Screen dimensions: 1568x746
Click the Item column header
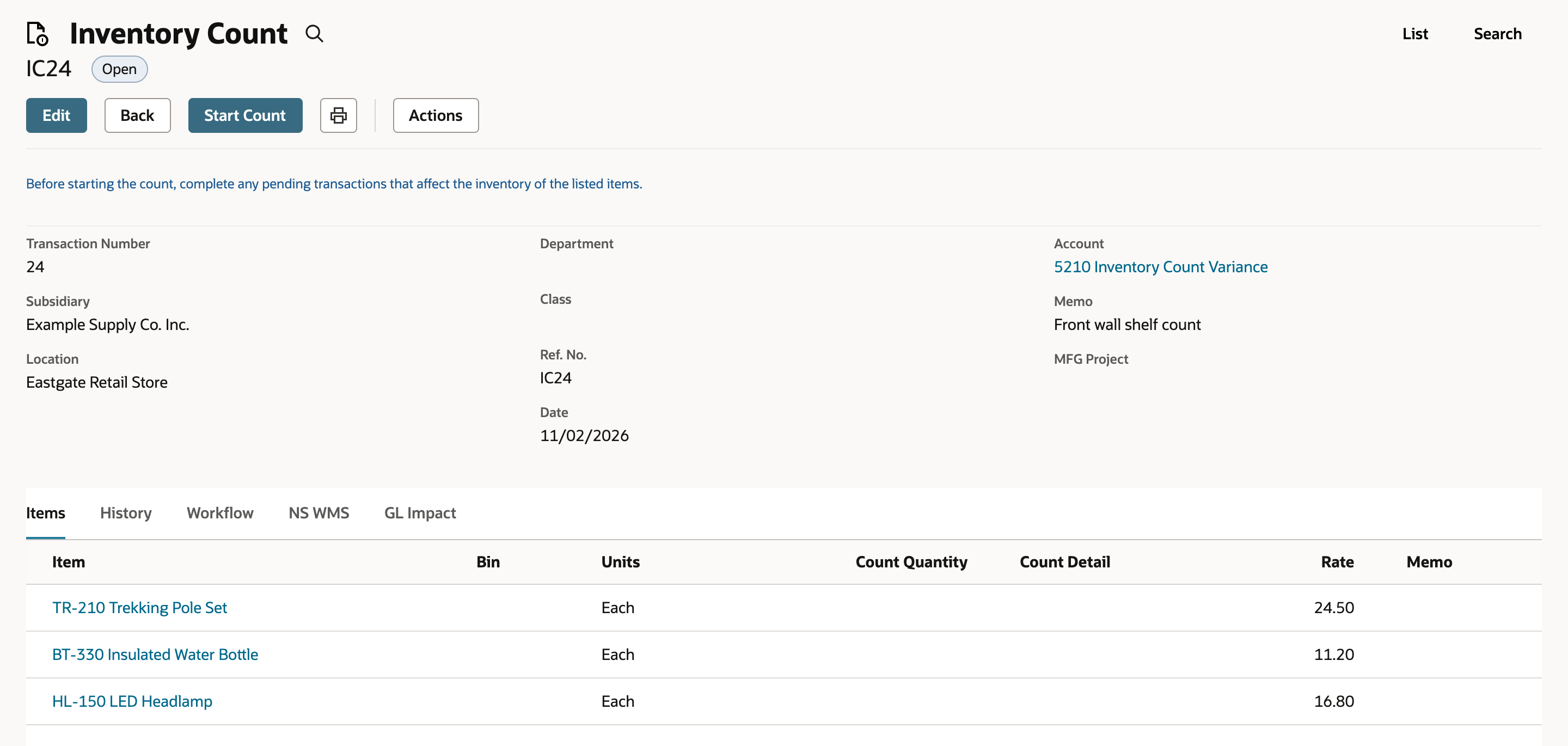click(x=69, y=561)
